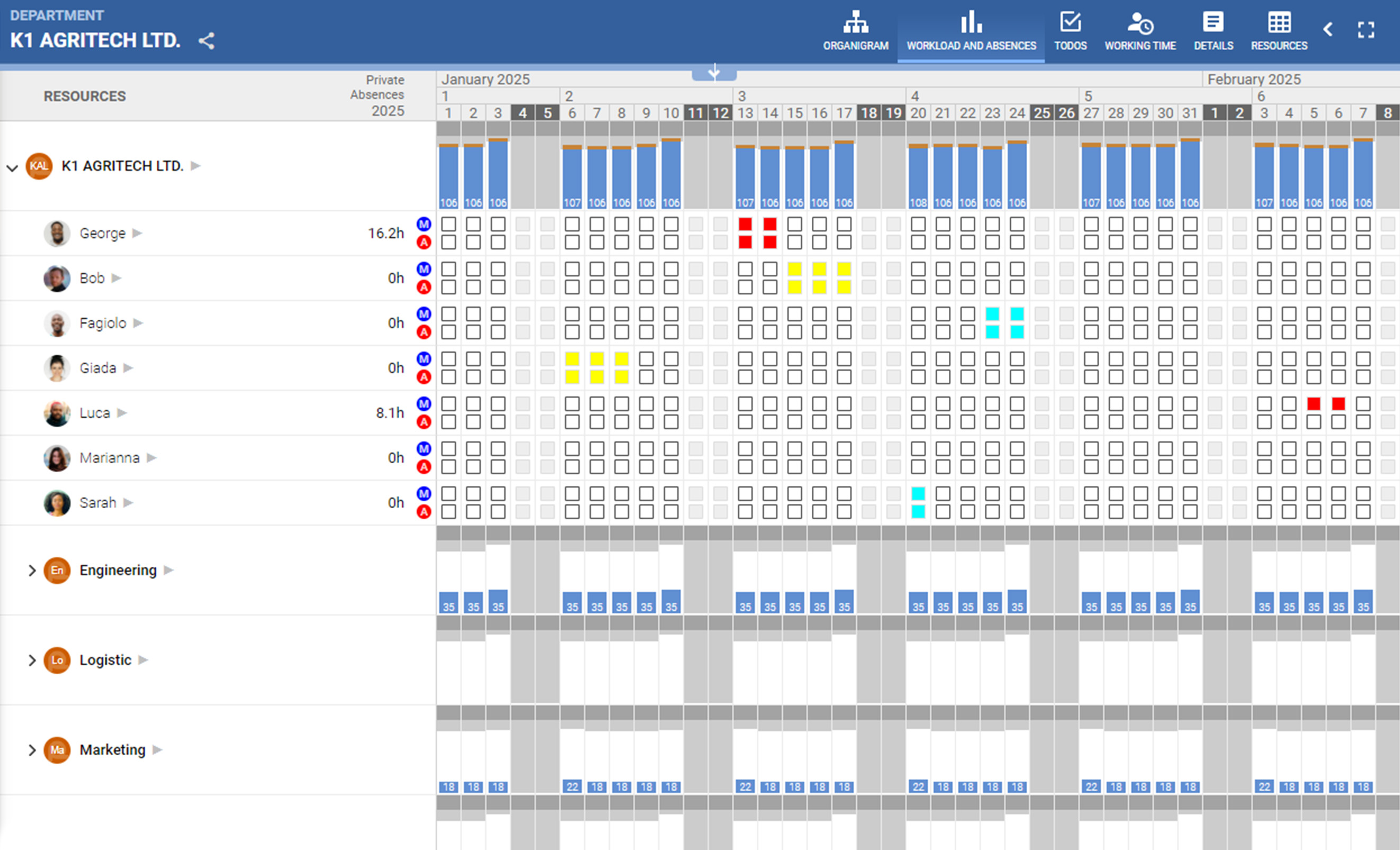Viewport: 1400px width, 850px height.
Task: Toggle Luca's afternoon checkbox on January 27
Action: [1091, 422]
